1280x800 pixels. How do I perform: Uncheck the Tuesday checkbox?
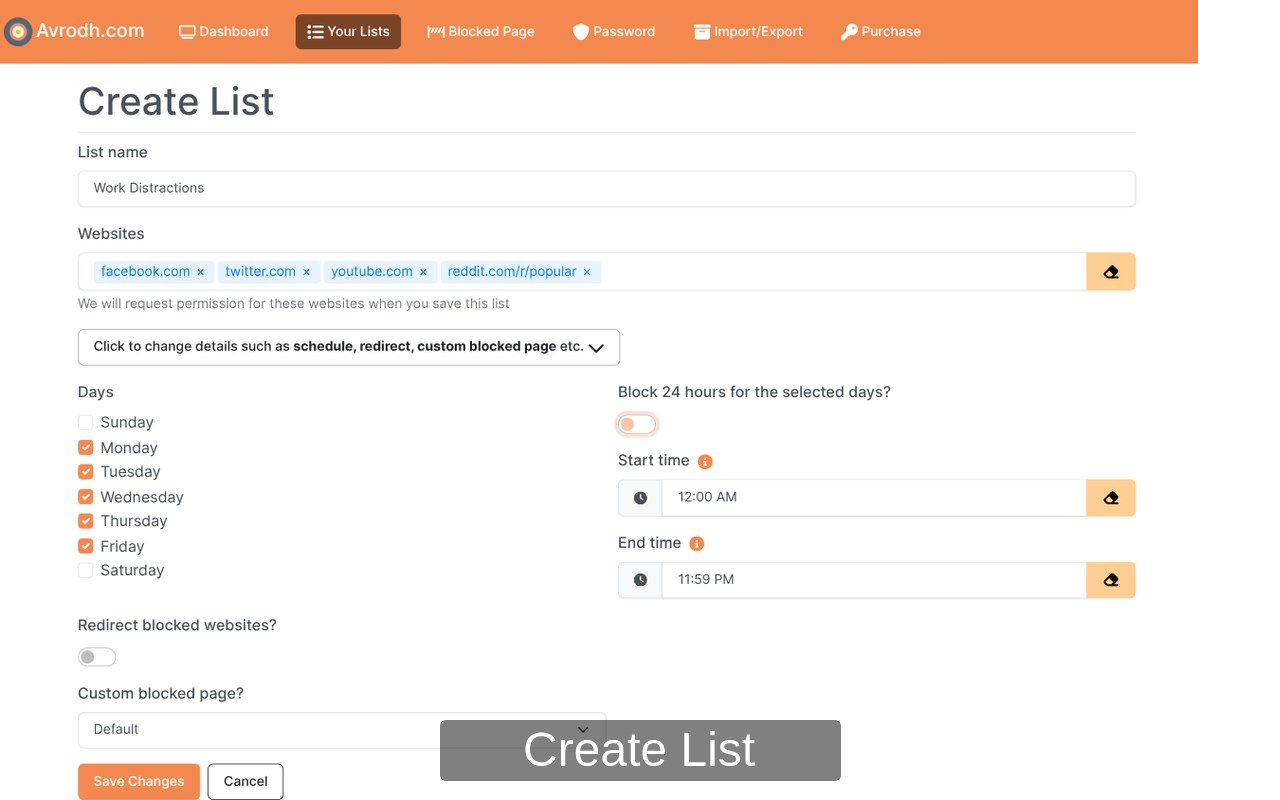[x=86, y=471]
